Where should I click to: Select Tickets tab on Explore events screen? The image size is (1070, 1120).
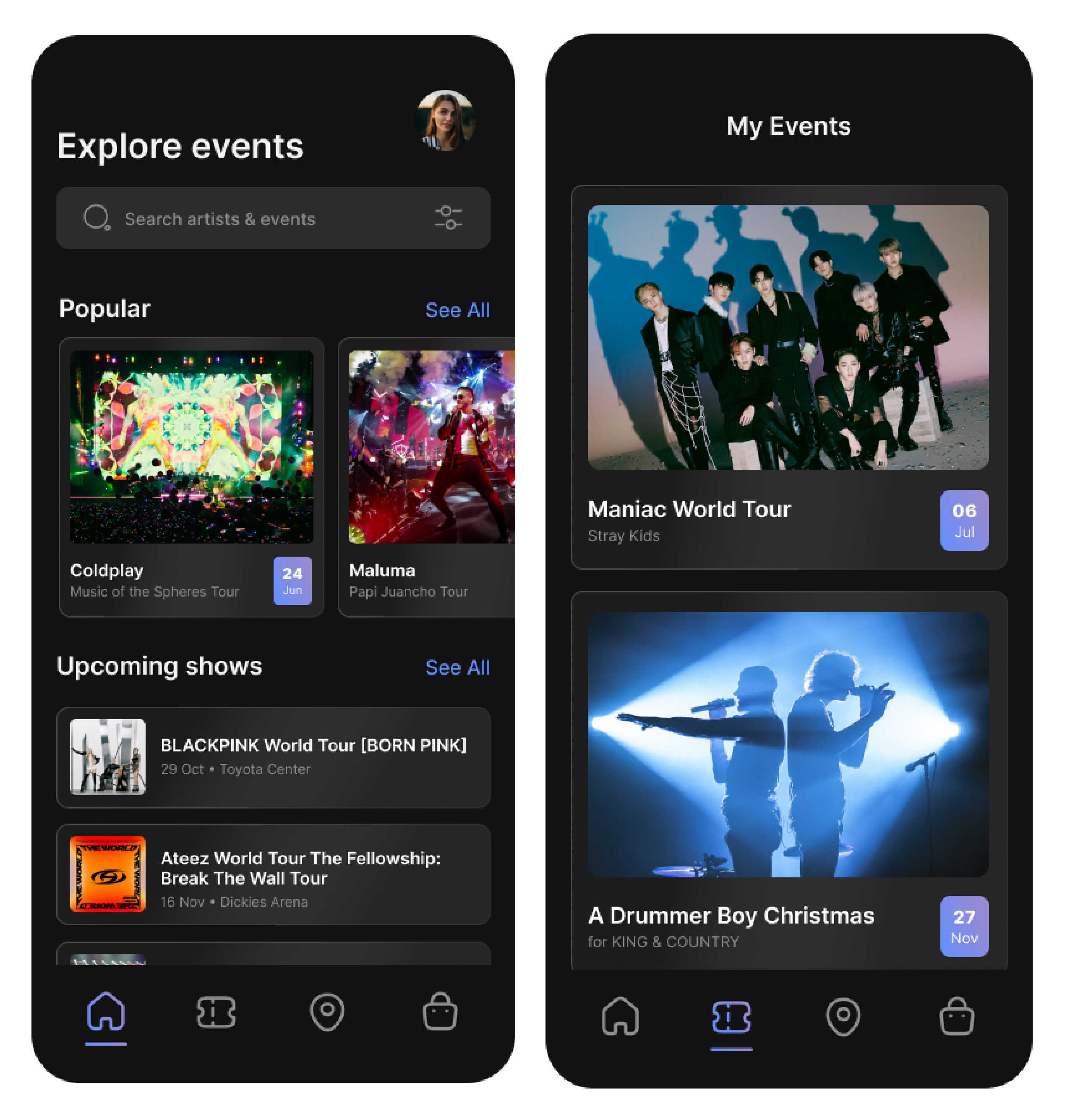tap(216, 1013)
